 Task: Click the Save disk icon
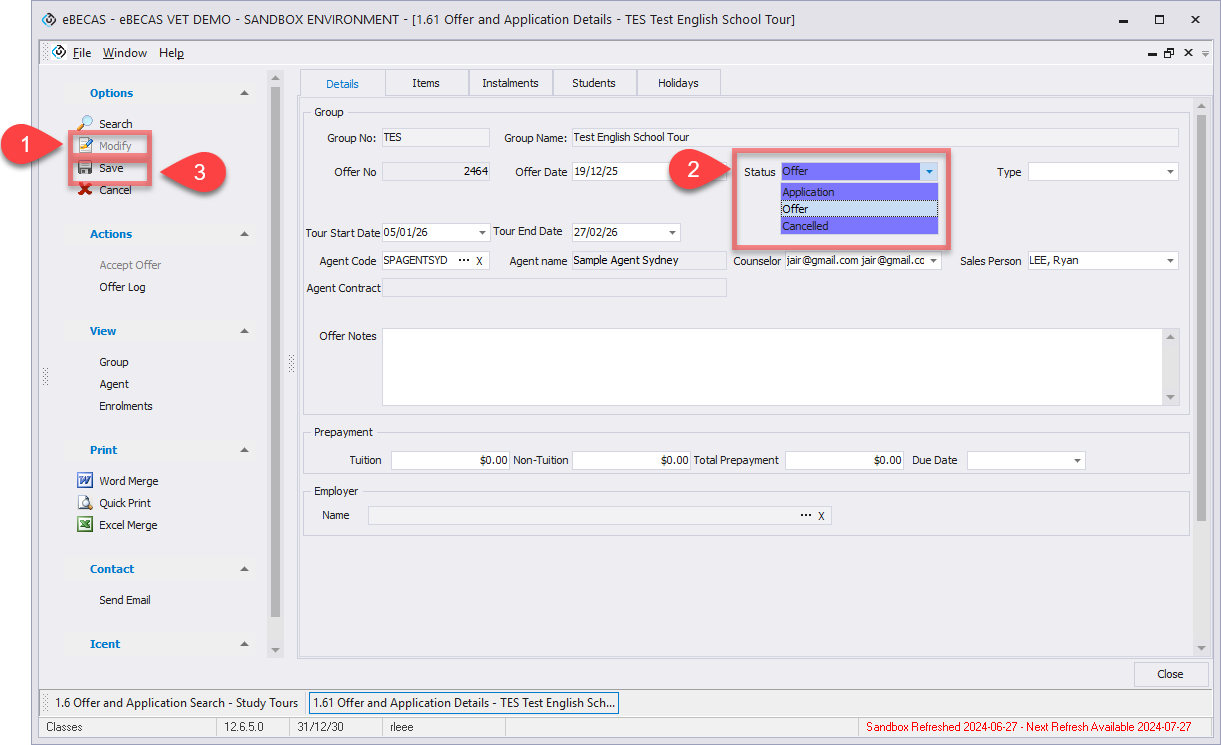click(86, 168)
